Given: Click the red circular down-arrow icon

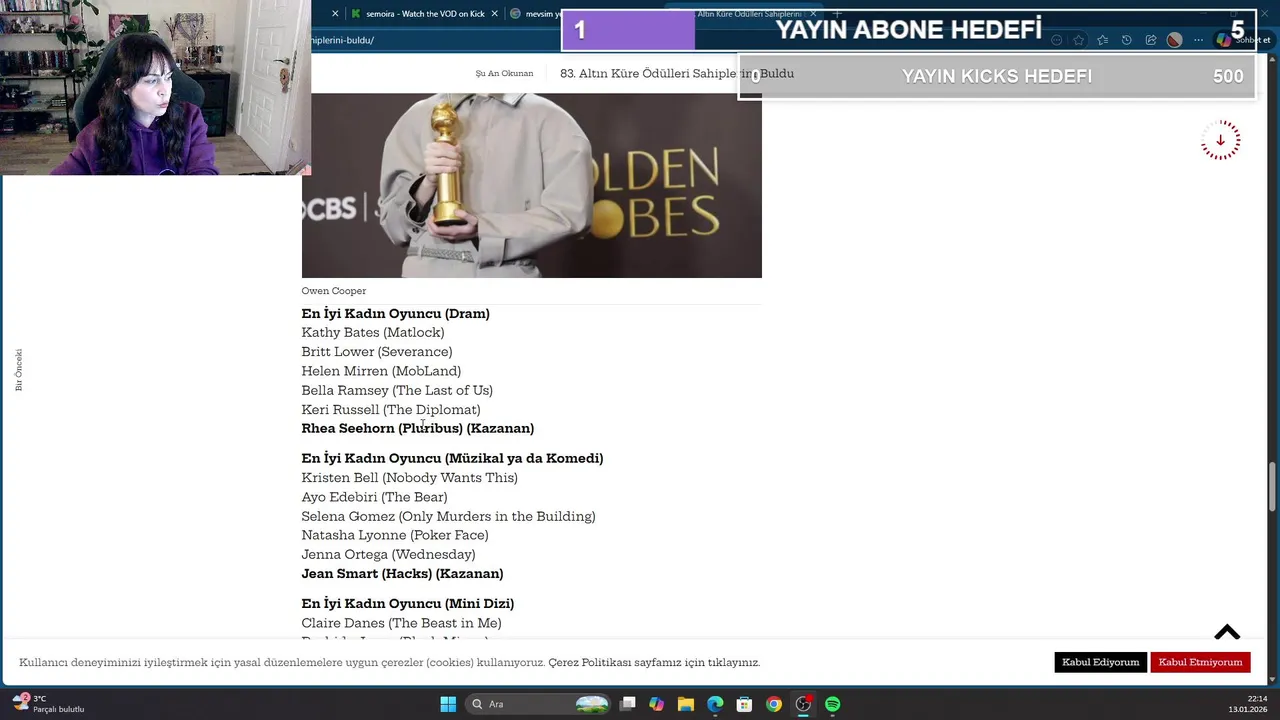Looking at the screenshot, I should (x=1220, y=140).
